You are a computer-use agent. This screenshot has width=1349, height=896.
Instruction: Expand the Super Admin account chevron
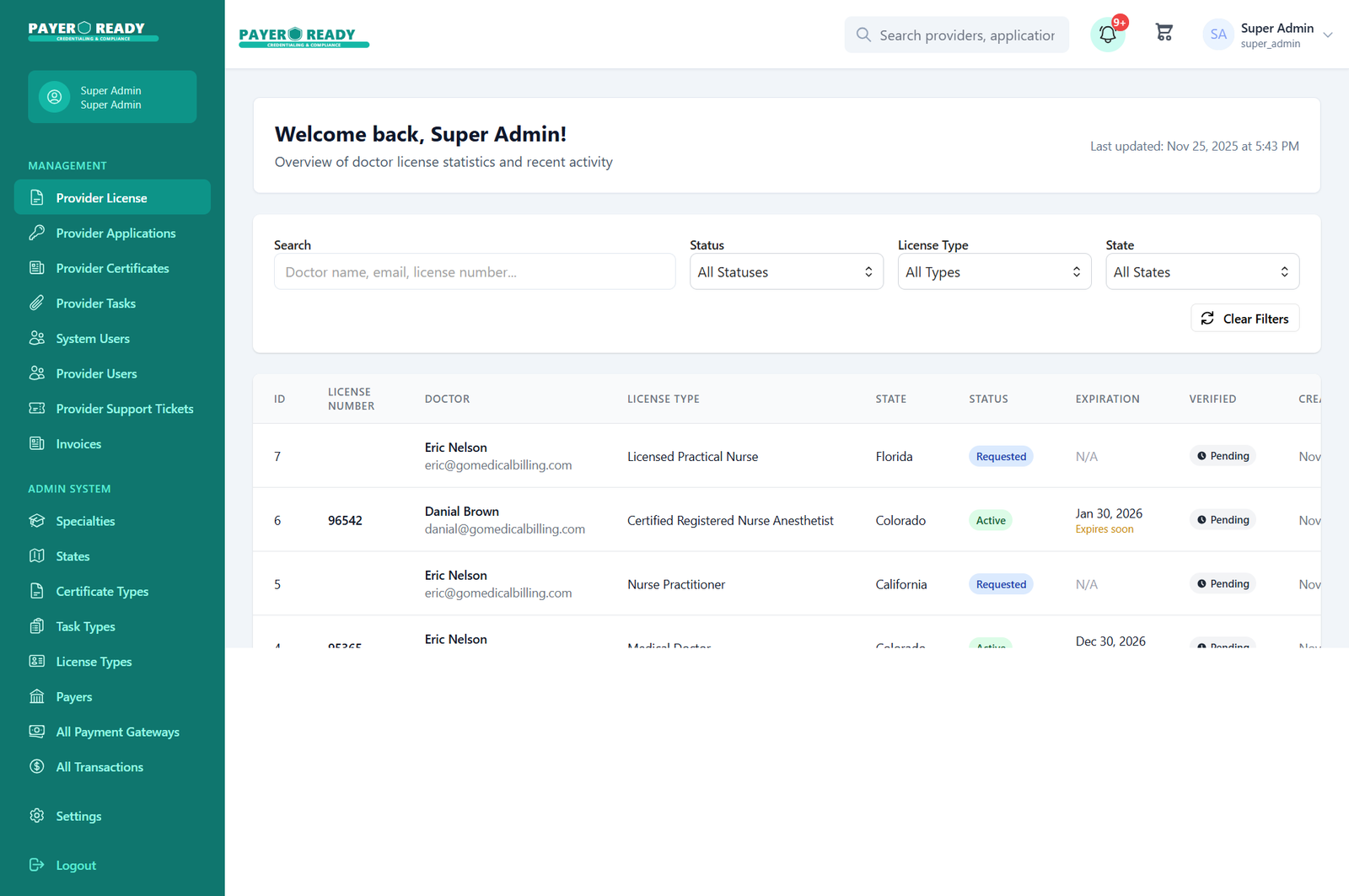click(1328, 35)
